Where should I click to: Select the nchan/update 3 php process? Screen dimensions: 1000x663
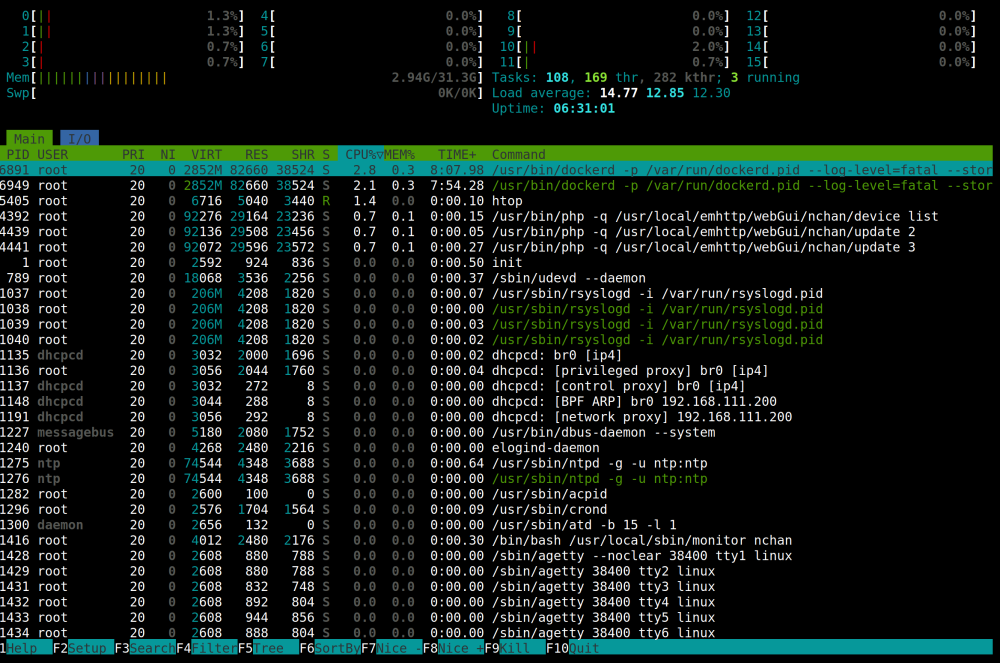click(496, 247)
